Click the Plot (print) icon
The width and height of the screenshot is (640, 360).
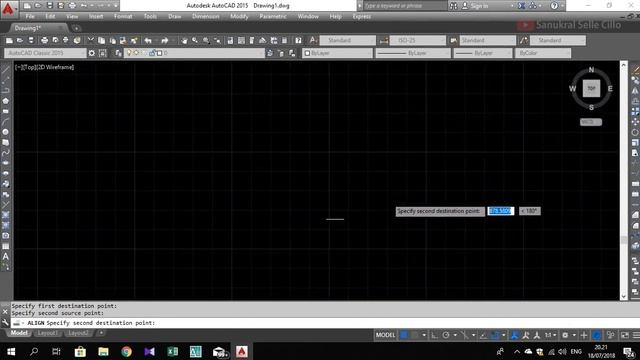click(44, 40)
